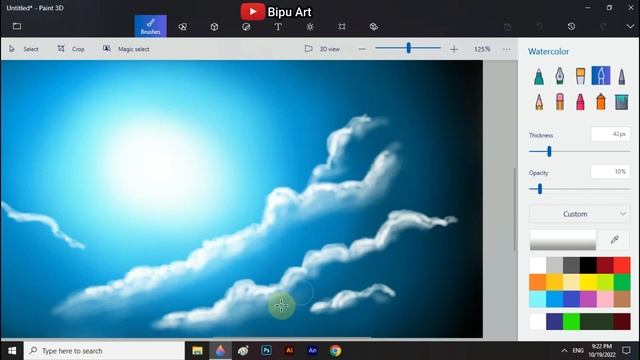This screenshot has height=360, width=640.
Task: Click the Undo button
Action: [x=540, y=26]
